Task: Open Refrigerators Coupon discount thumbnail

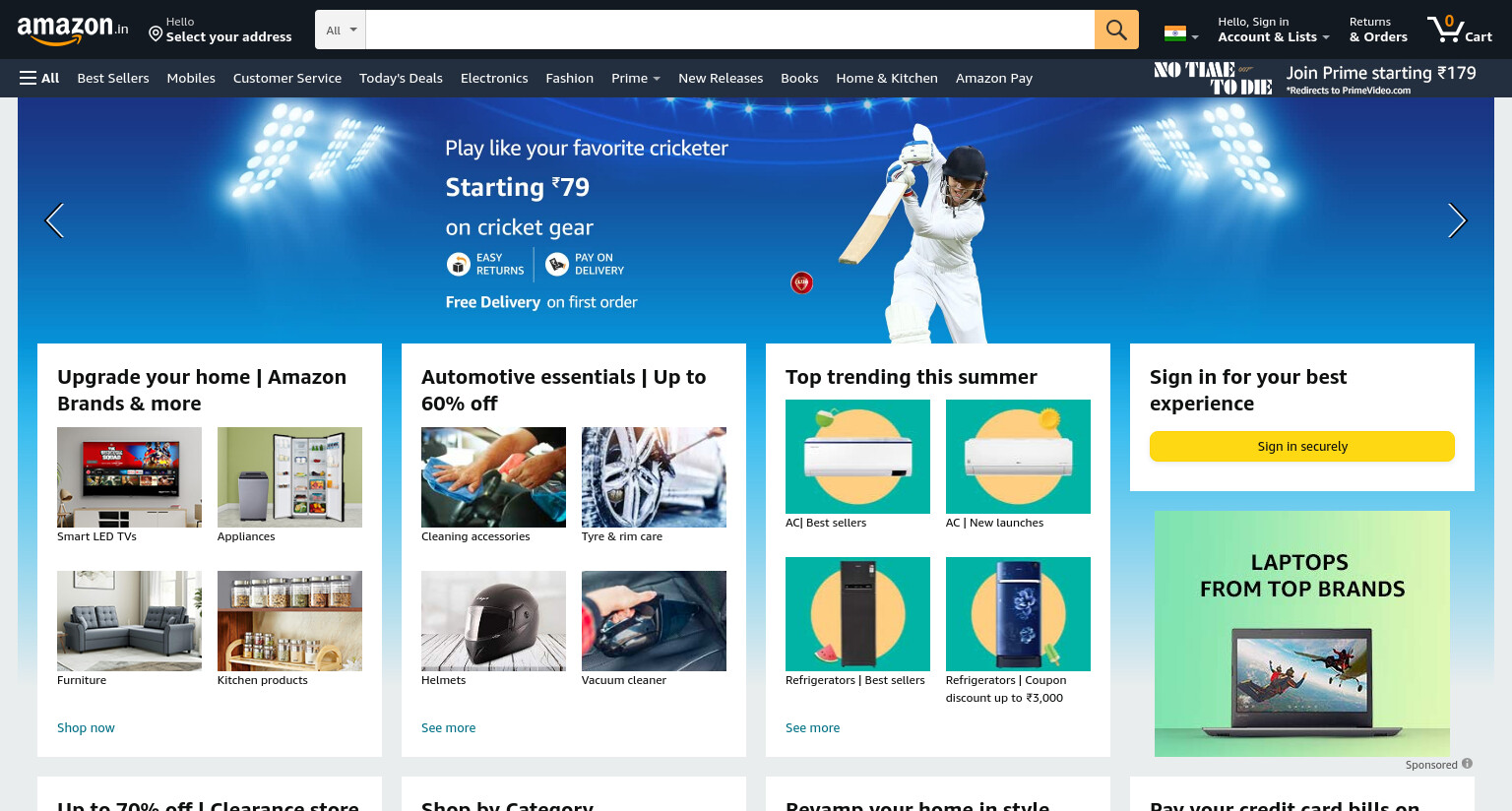Action: coord(1018,614)
